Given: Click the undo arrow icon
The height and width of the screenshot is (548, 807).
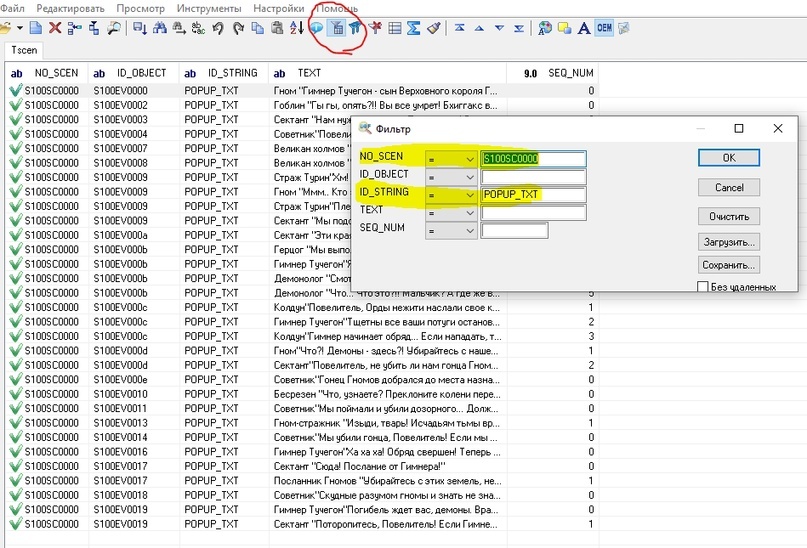Looking at the screenshot, I should click(217, 28).
